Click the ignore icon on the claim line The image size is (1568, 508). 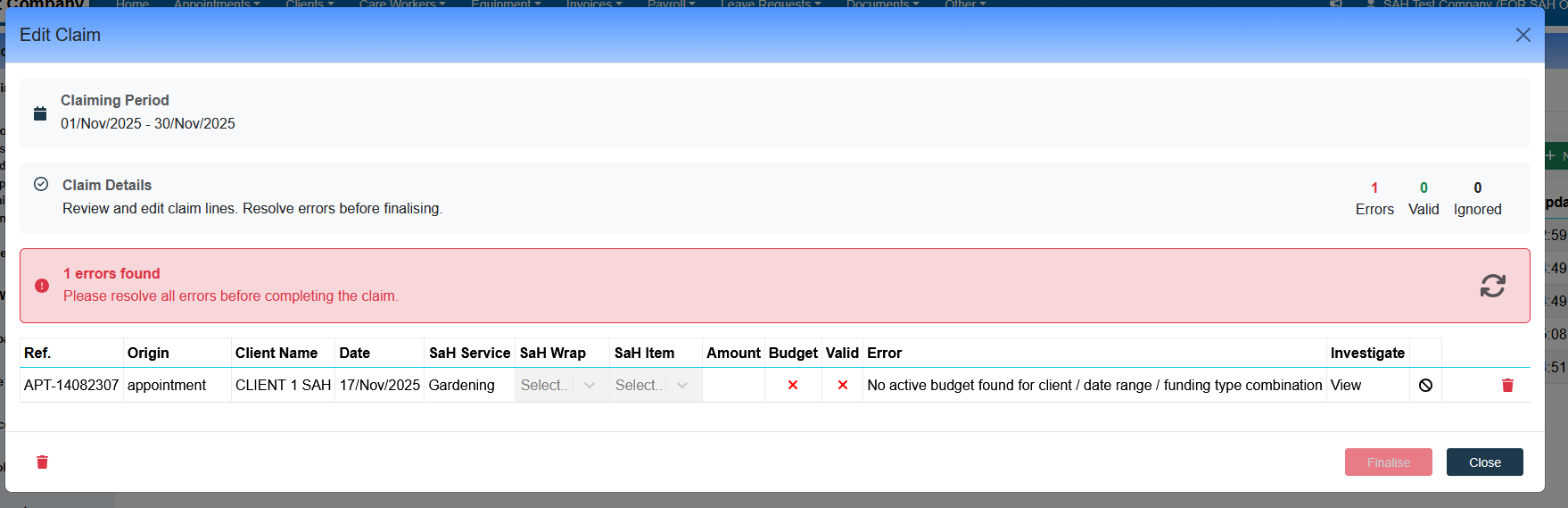1425,386
